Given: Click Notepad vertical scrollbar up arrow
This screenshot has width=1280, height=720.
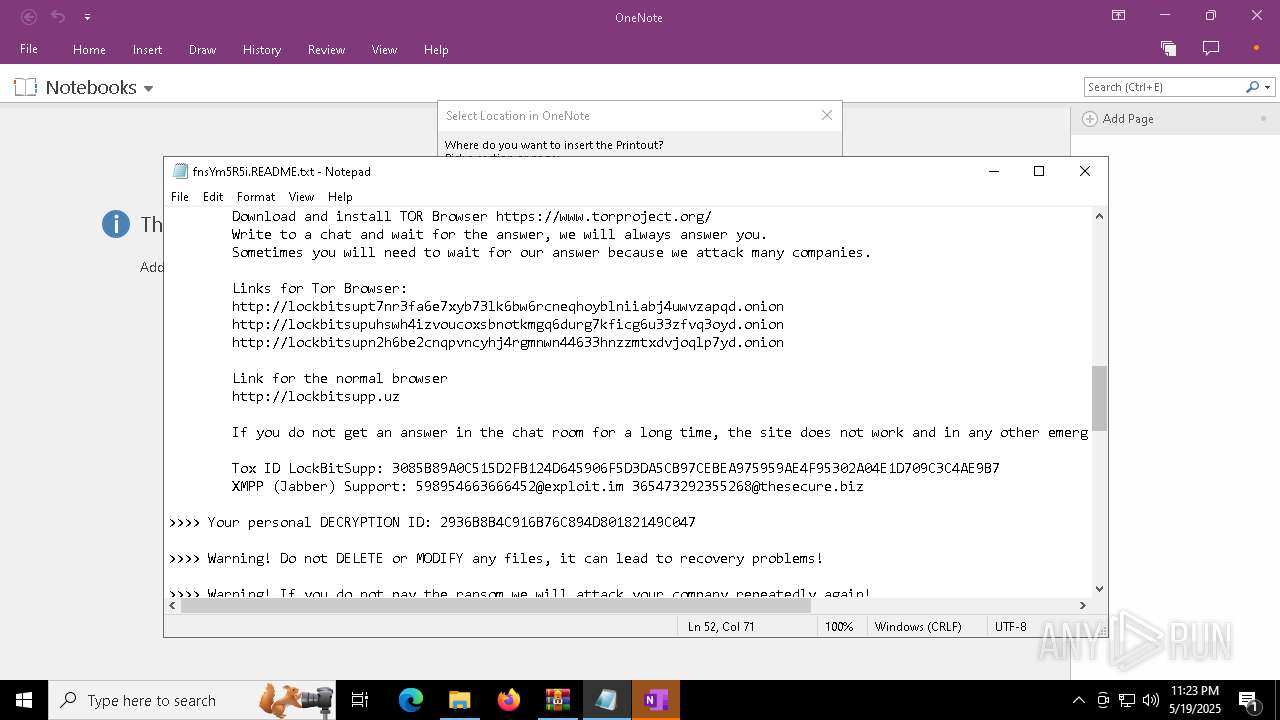Looking at the screenshot, I should point(1099,216).
